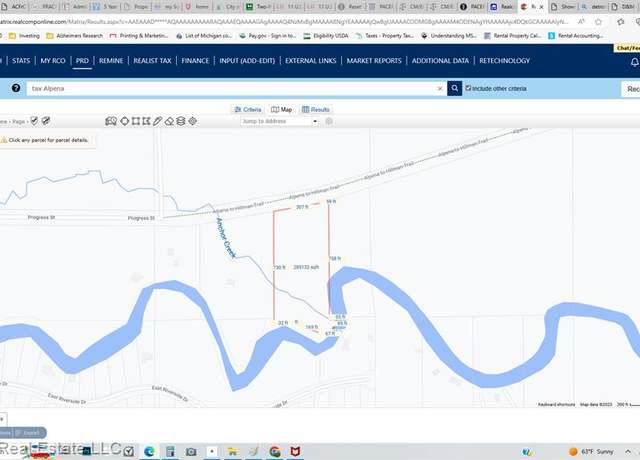Open the Investing bookmark folder

click(24, 36)
